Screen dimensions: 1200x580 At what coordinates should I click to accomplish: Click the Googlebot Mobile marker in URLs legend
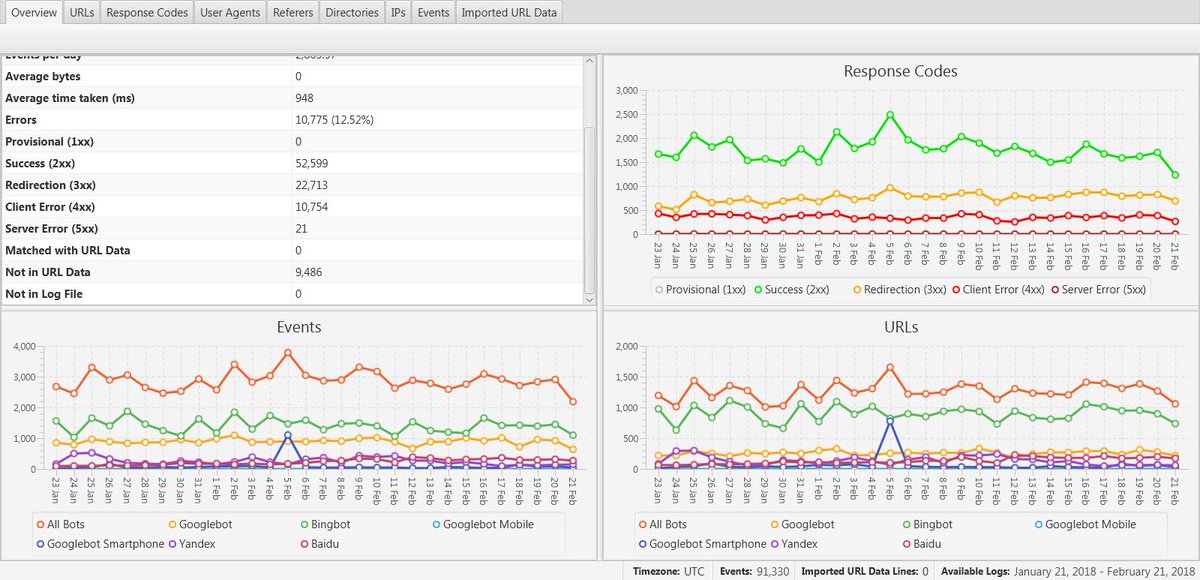click(x=1038, y=524)
